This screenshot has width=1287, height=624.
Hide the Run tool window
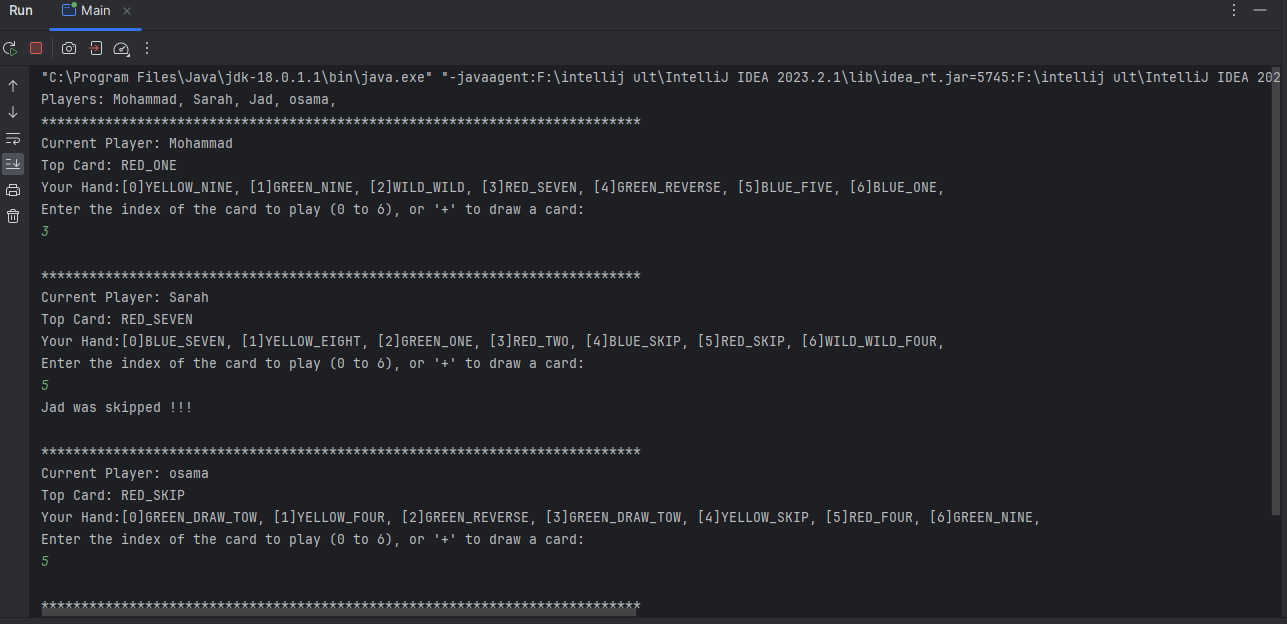tap(1262, 11)
